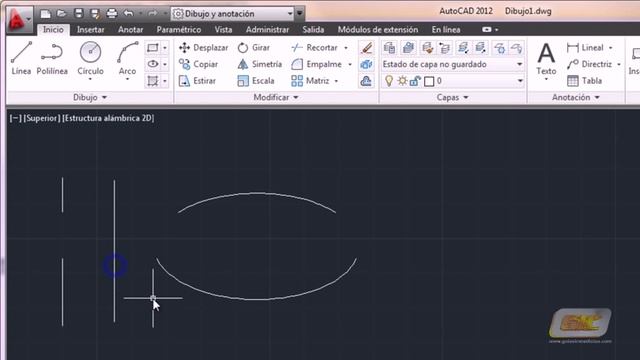Click the Offset icon in Modificar panel
Screen dimensions: 640x360
tap(366, 81)
